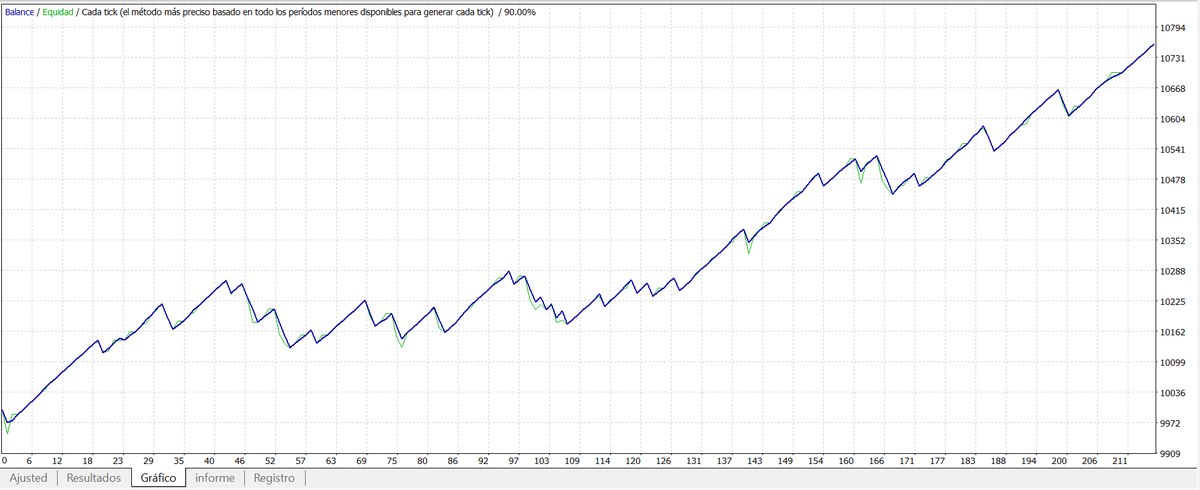1200x490 pixels.
Task: Click the 10162 vertical axis label
Action: (x=1174, y=332)
